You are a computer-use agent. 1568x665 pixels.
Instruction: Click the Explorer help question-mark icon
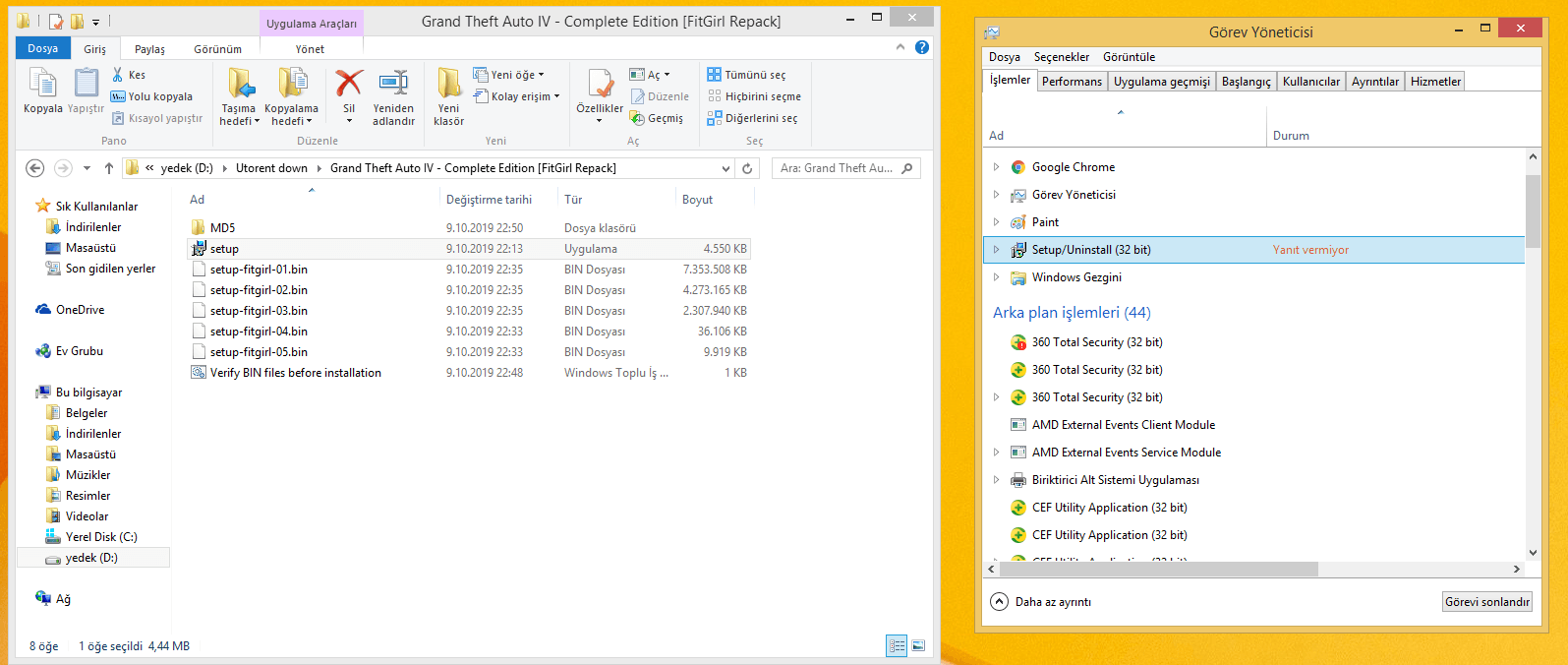click(x=922, y=47)
